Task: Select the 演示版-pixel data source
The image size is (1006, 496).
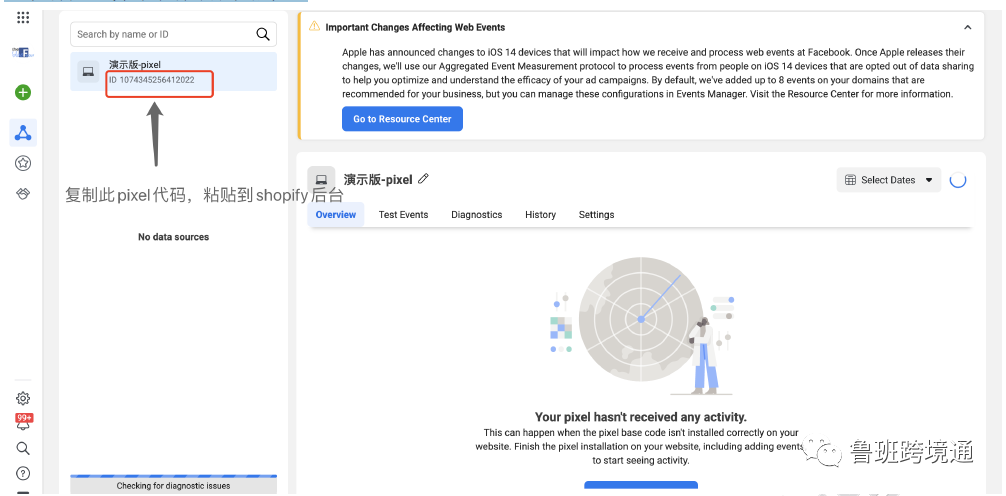Action: pos(173,71)
